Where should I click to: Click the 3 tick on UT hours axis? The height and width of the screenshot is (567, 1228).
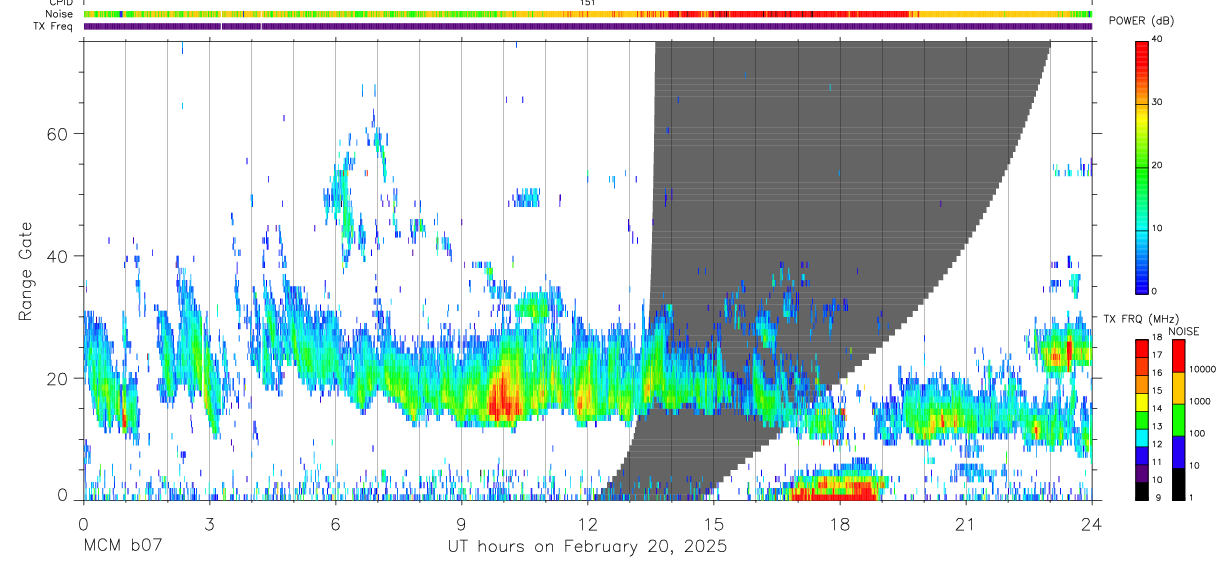pyautogui.click(x=209, y=525)
